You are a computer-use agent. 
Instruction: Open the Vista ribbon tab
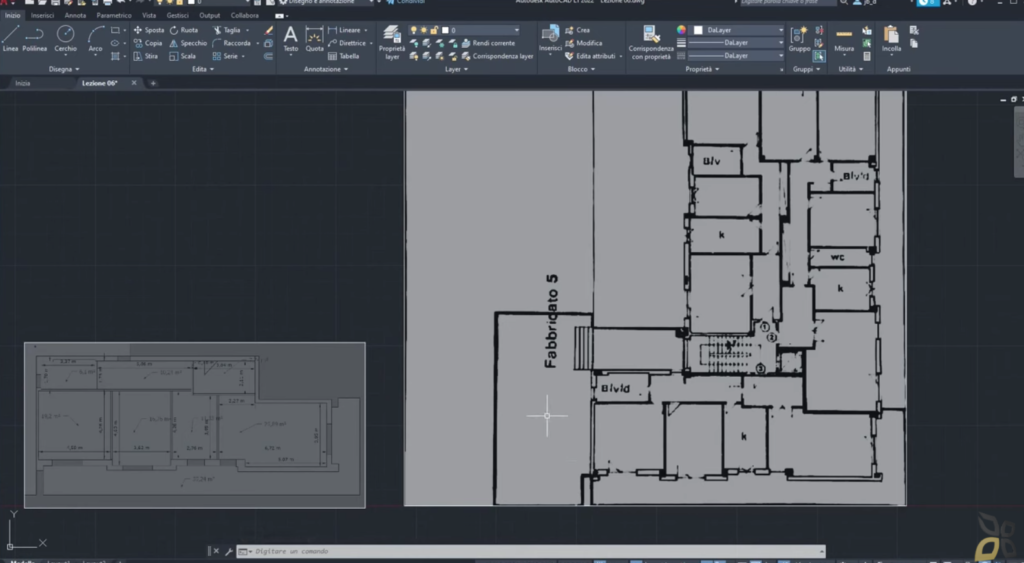click(x=149, y=15)
